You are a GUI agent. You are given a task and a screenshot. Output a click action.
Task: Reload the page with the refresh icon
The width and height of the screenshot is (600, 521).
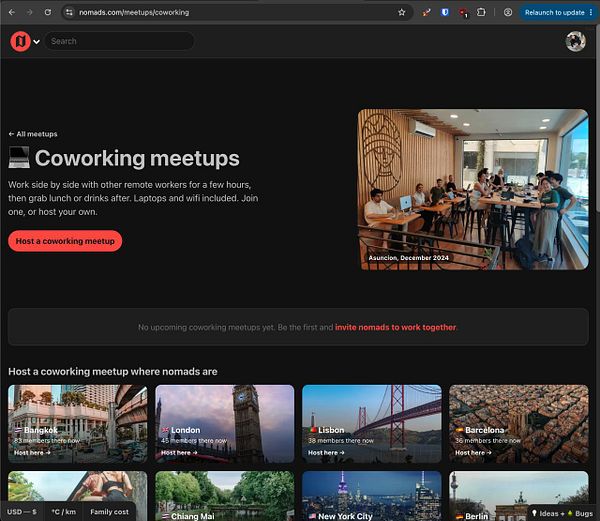click(x=47, y=12)
